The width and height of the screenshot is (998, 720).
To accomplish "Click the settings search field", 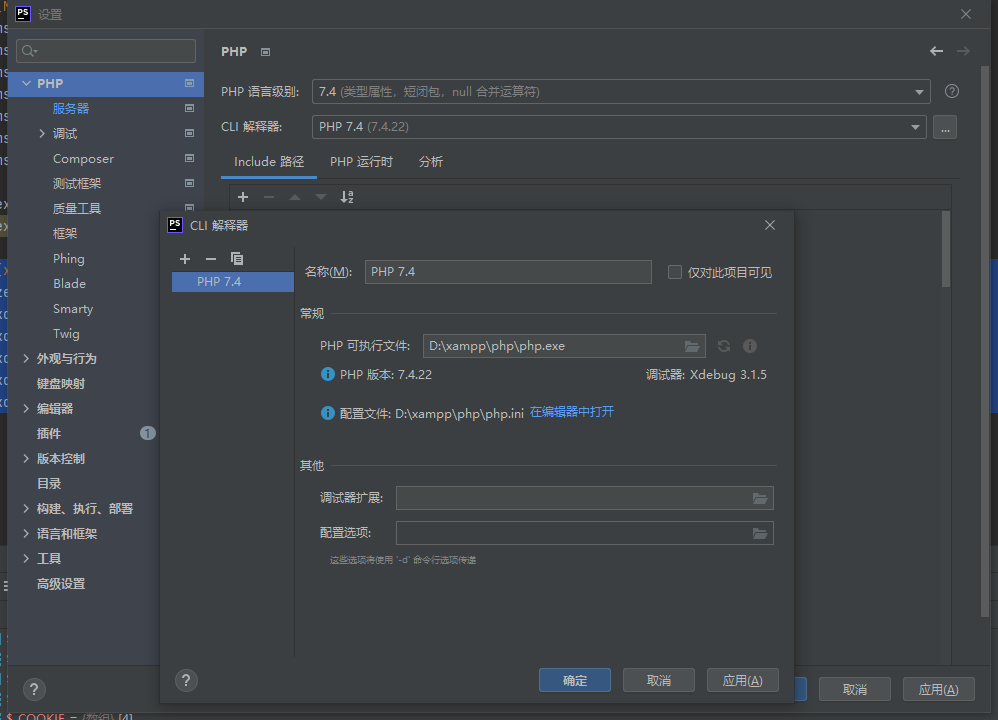I will coord(106,51).
